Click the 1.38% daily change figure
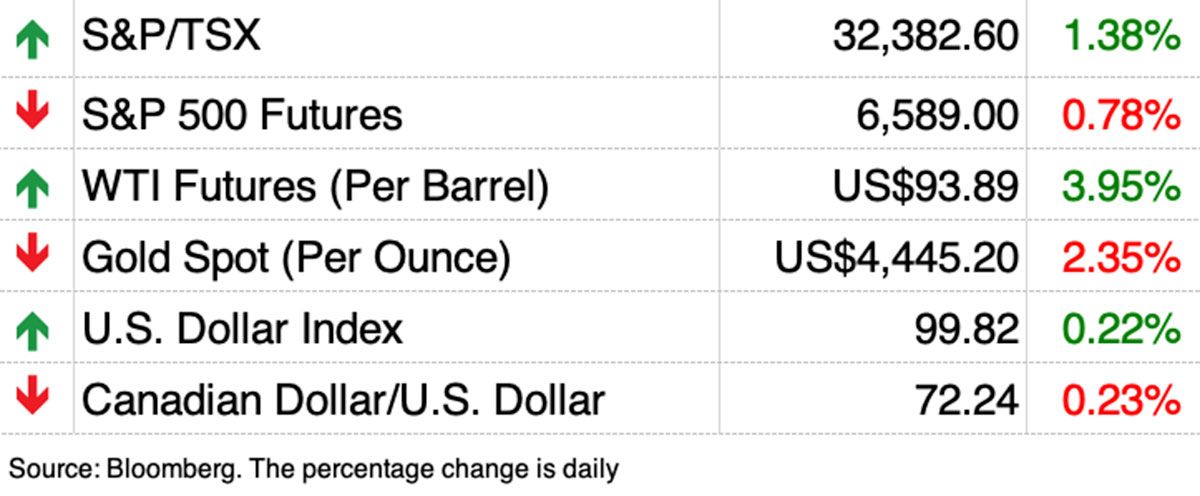Image resolution: width=1200 pixels, height=496 pixels. (x=1122, y=38)
